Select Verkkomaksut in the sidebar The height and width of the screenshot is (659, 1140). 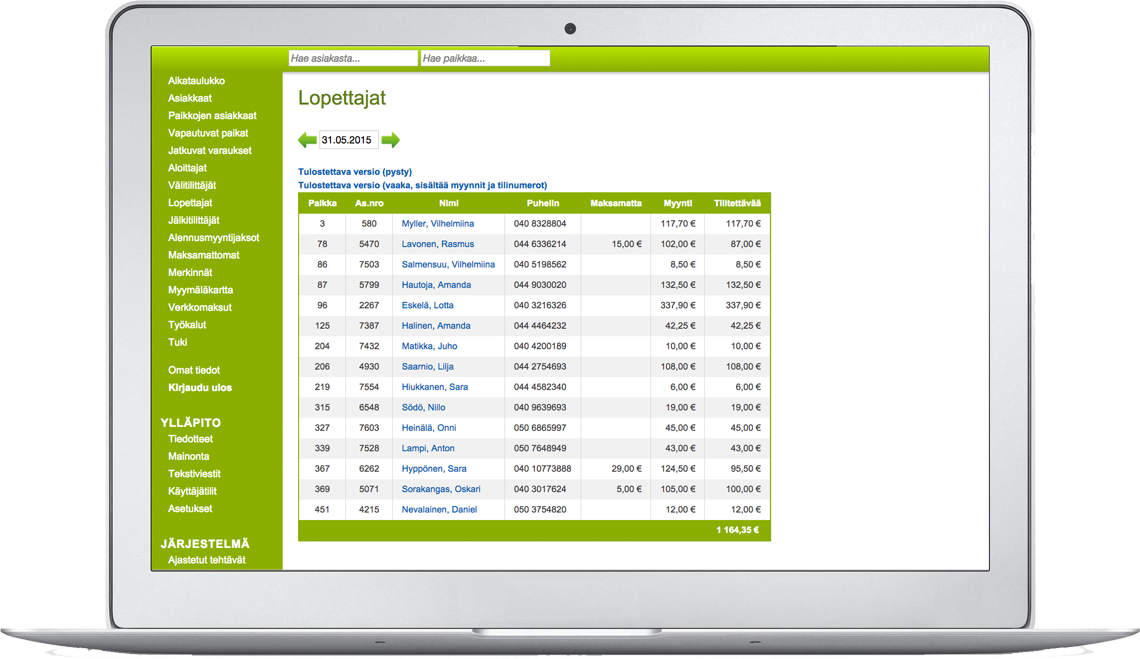200,307
